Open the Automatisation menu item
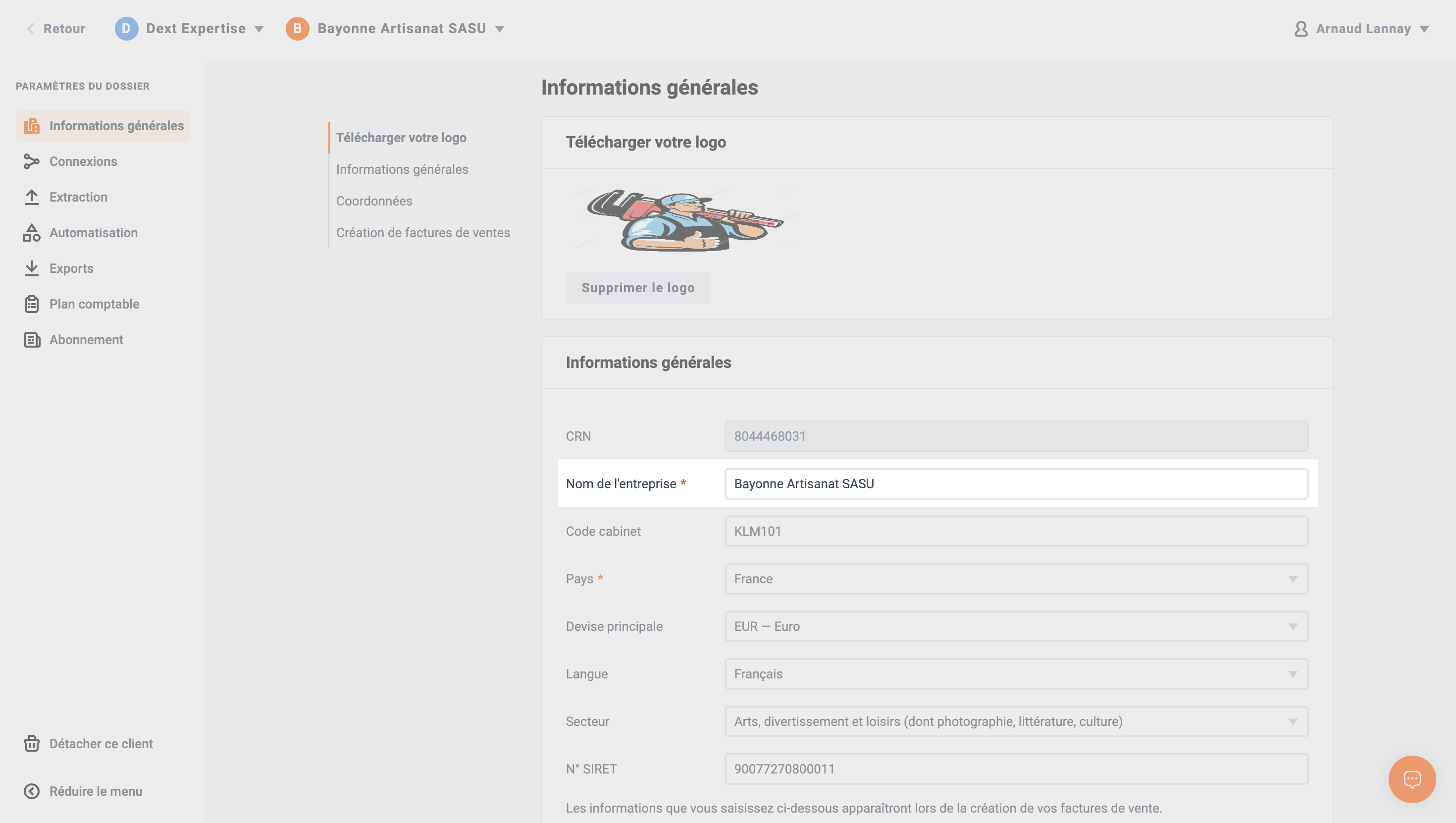 click(103, 232)
